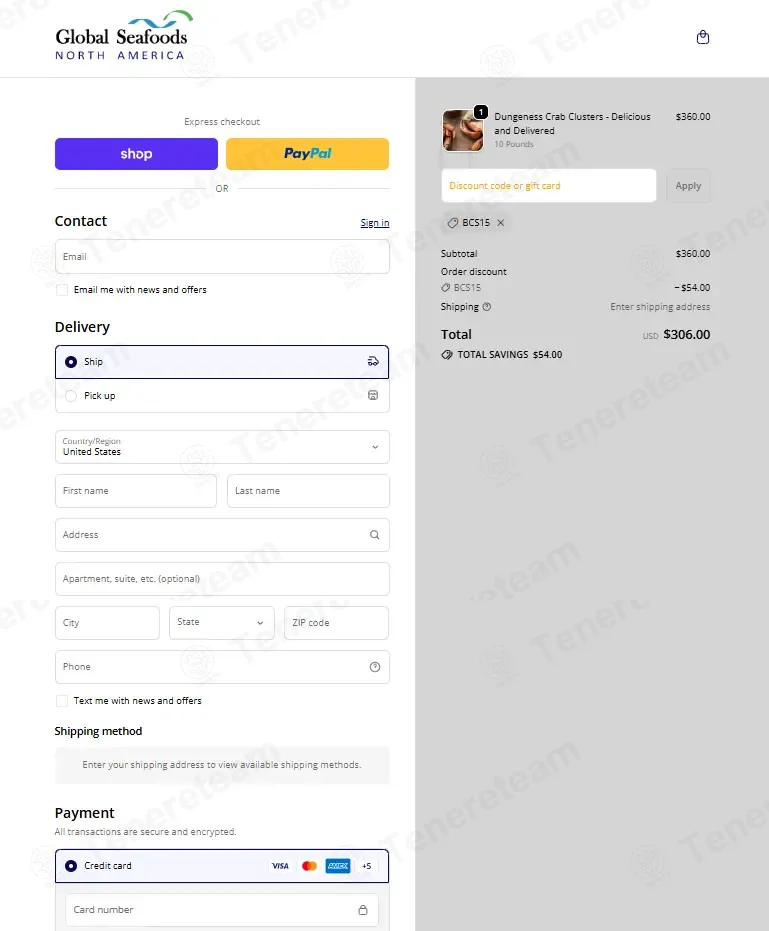Click the Global Seafoods North America logo
The height and width of the screenshot is (931, 769).
[124, 36]
